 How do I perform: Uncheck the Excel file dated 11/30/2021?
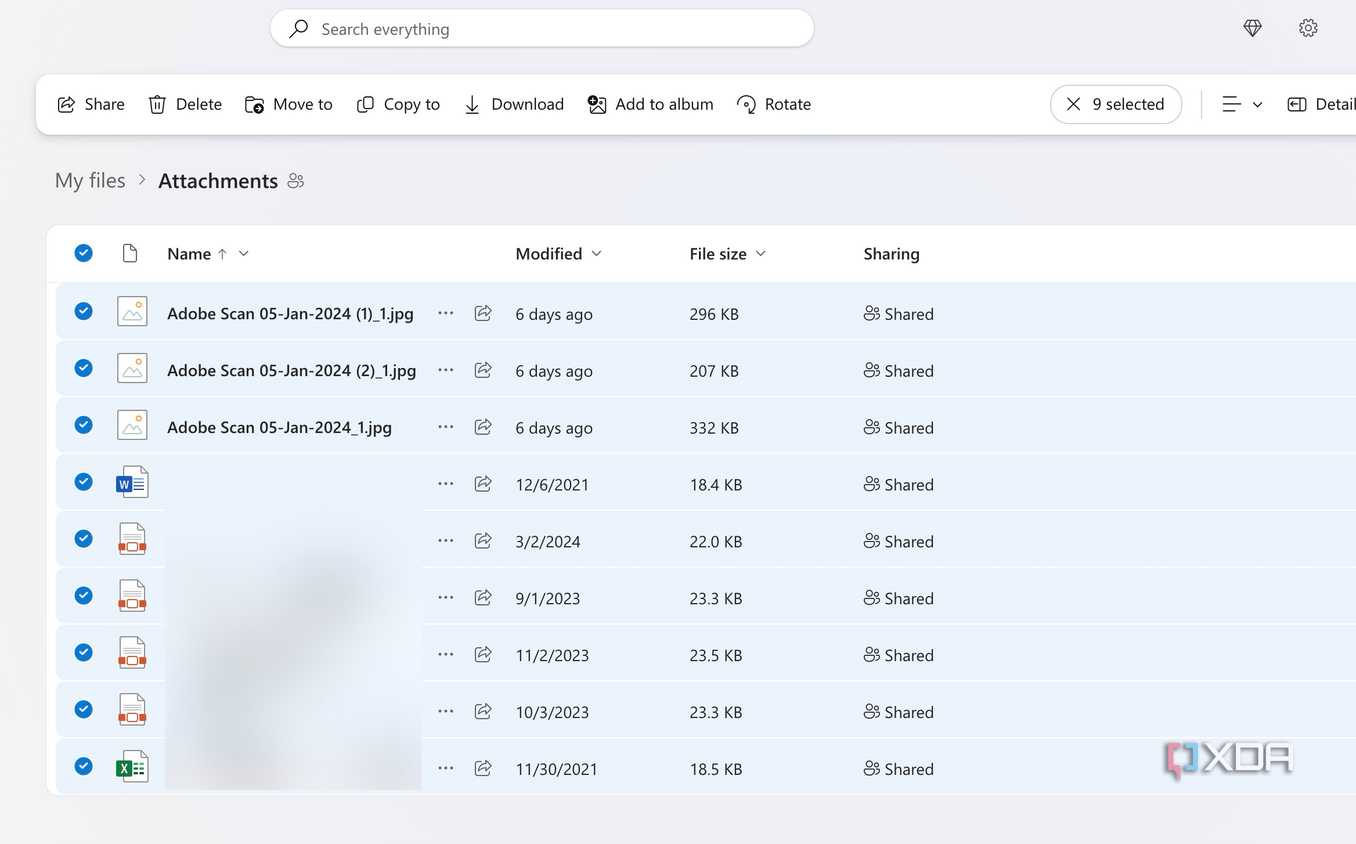coord(84,767)
